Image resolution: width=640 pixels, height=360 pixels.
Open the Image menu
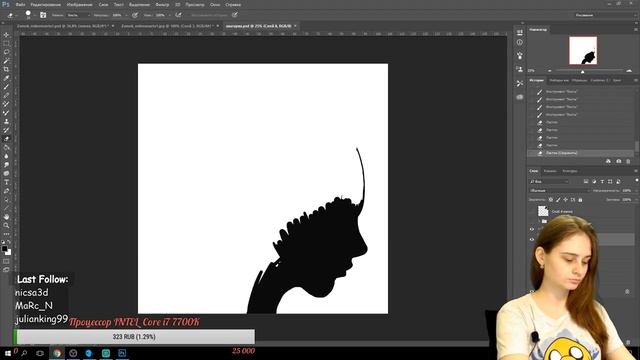tap(80, 4)
